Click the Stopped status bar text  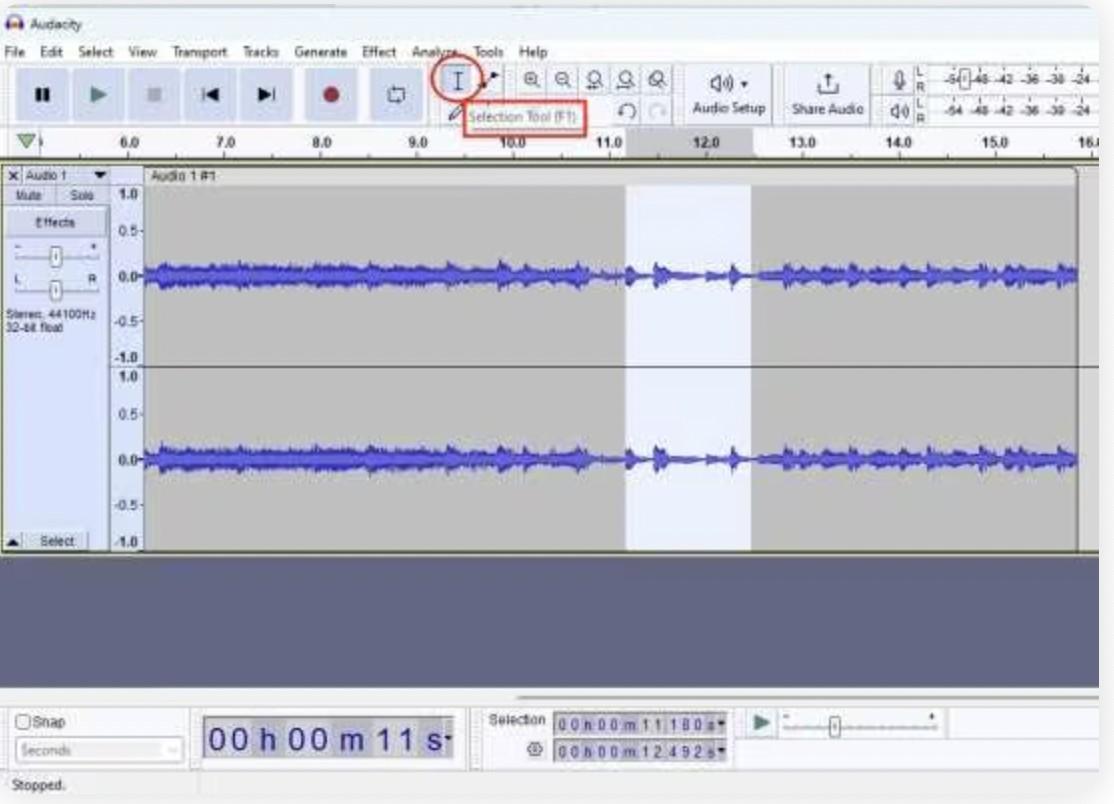(38, 785)
